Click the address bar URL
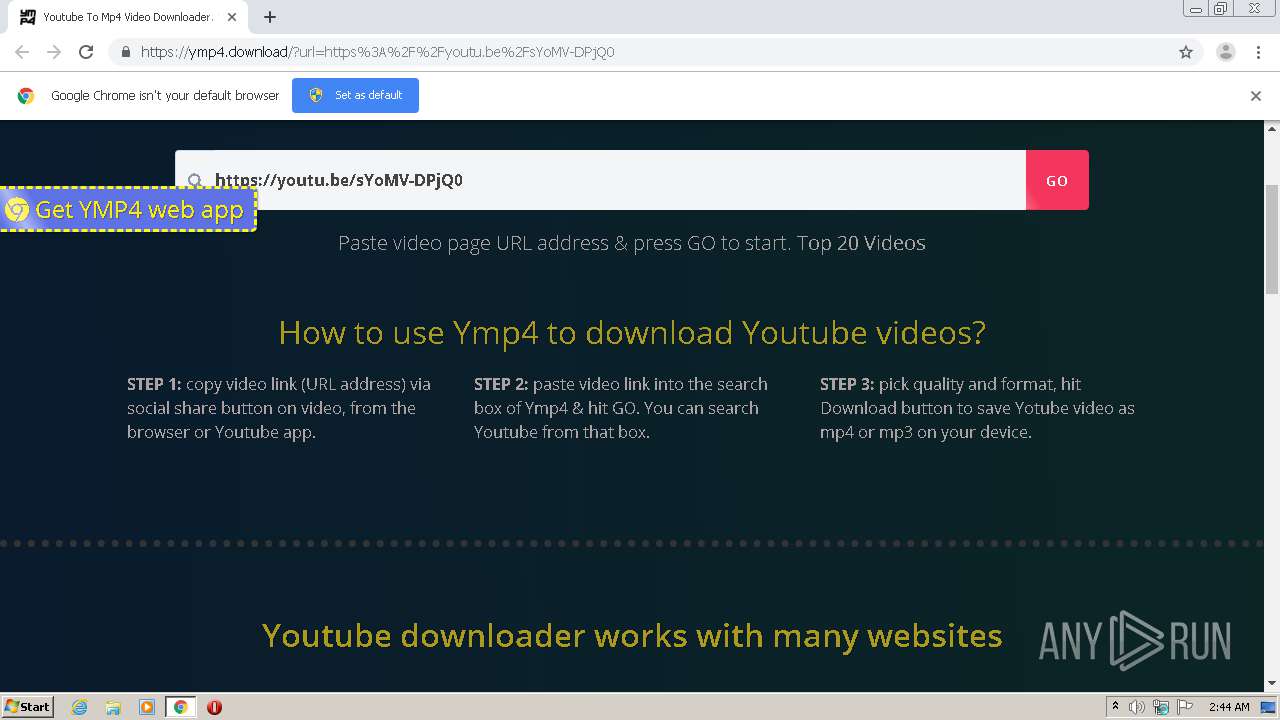 (377, 52)
